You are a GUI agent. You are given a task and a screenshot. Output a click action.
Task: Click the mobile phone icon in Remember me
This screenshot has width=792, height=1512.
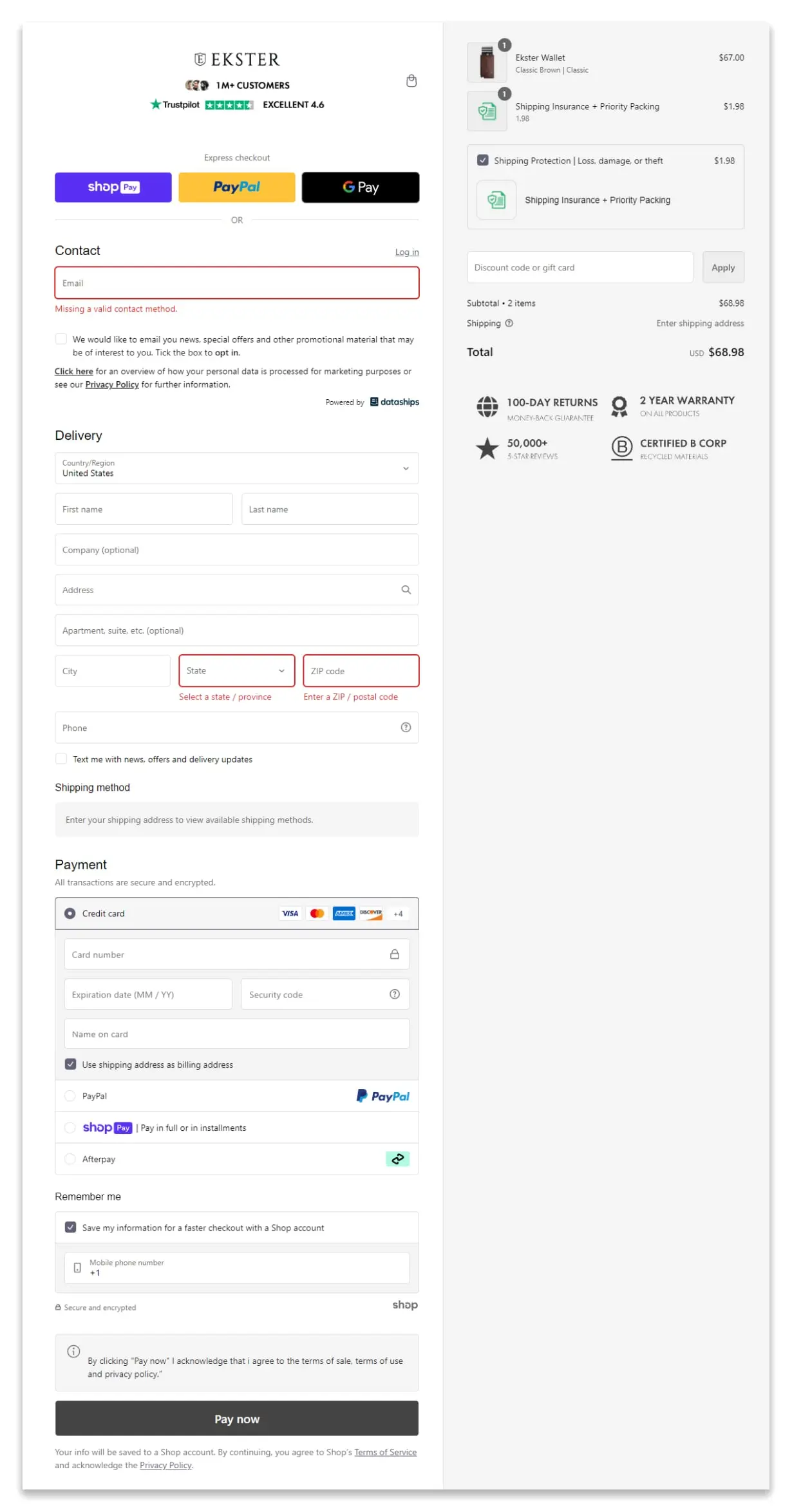[x=77, y=1267]
